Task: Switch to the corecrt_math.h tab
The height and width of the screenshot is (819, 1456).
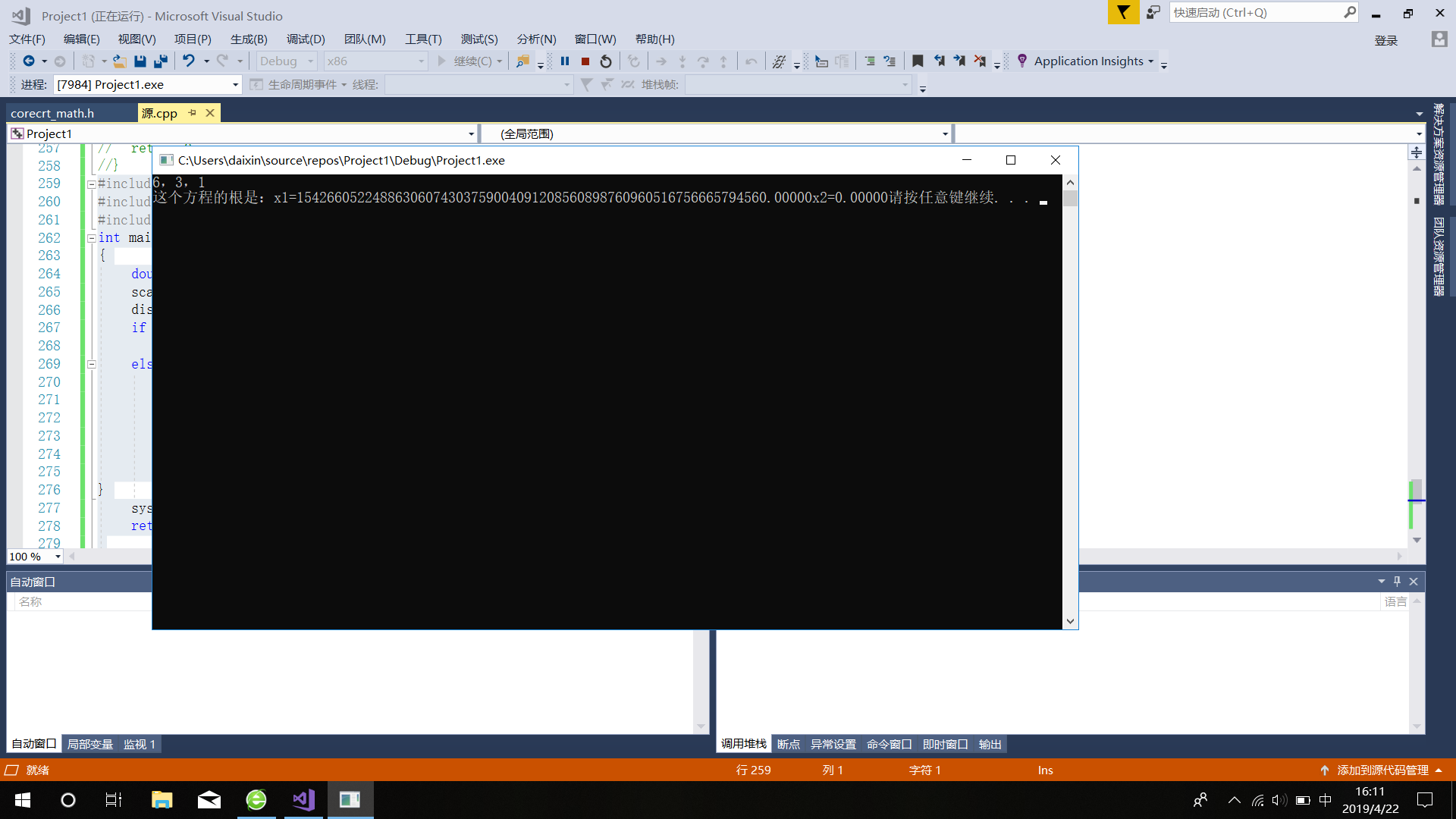Action: coord(52,113)
